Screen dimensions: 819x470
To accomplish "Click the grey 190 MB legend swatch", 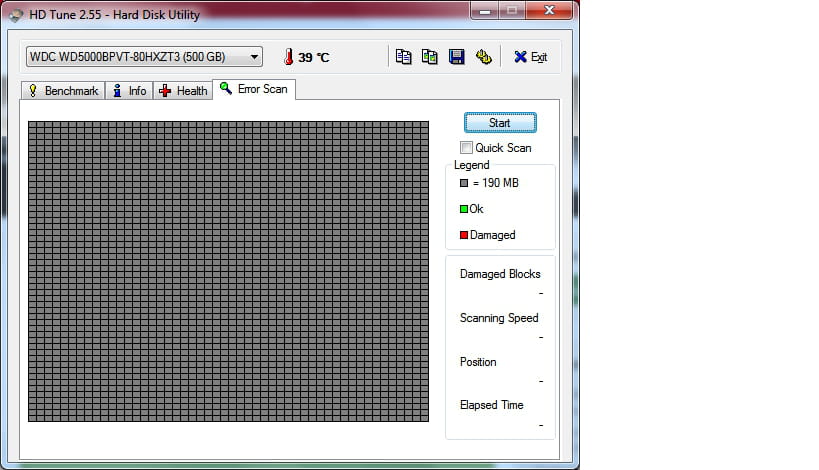I will tap(464, 183).
